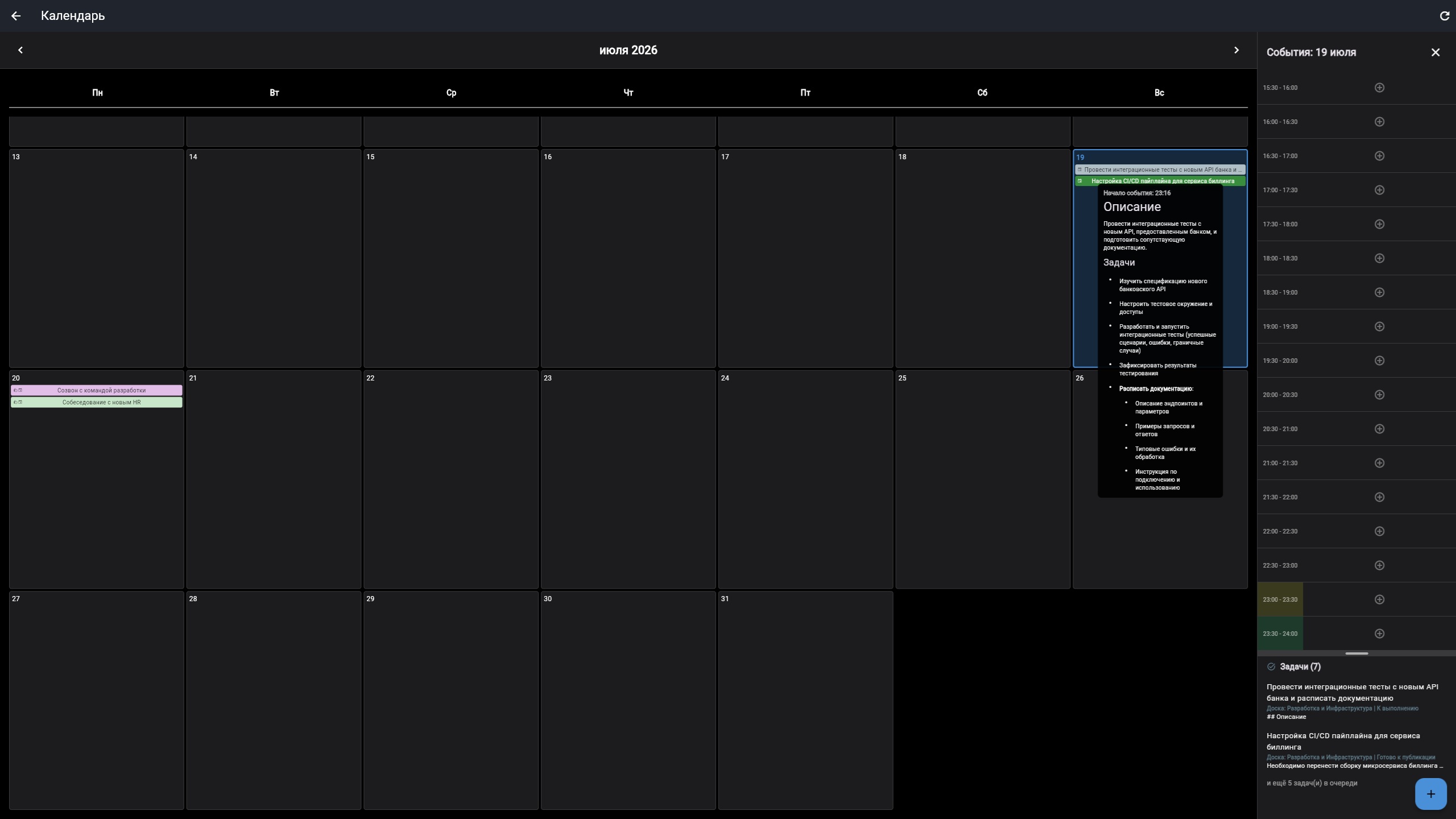Go to the previous month
The width and height of the screenshot is (1456, 819).
[20, 50]
